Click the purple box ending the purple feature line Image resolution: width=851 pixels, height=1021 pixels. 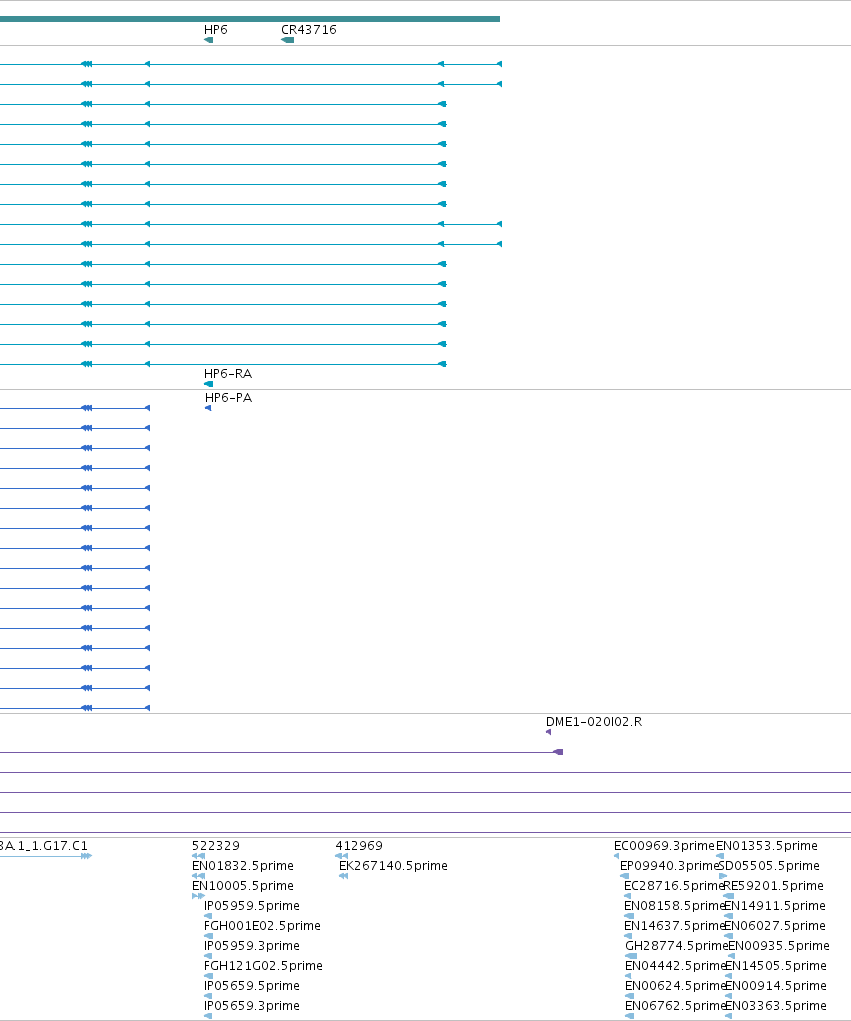coord(558,752)
